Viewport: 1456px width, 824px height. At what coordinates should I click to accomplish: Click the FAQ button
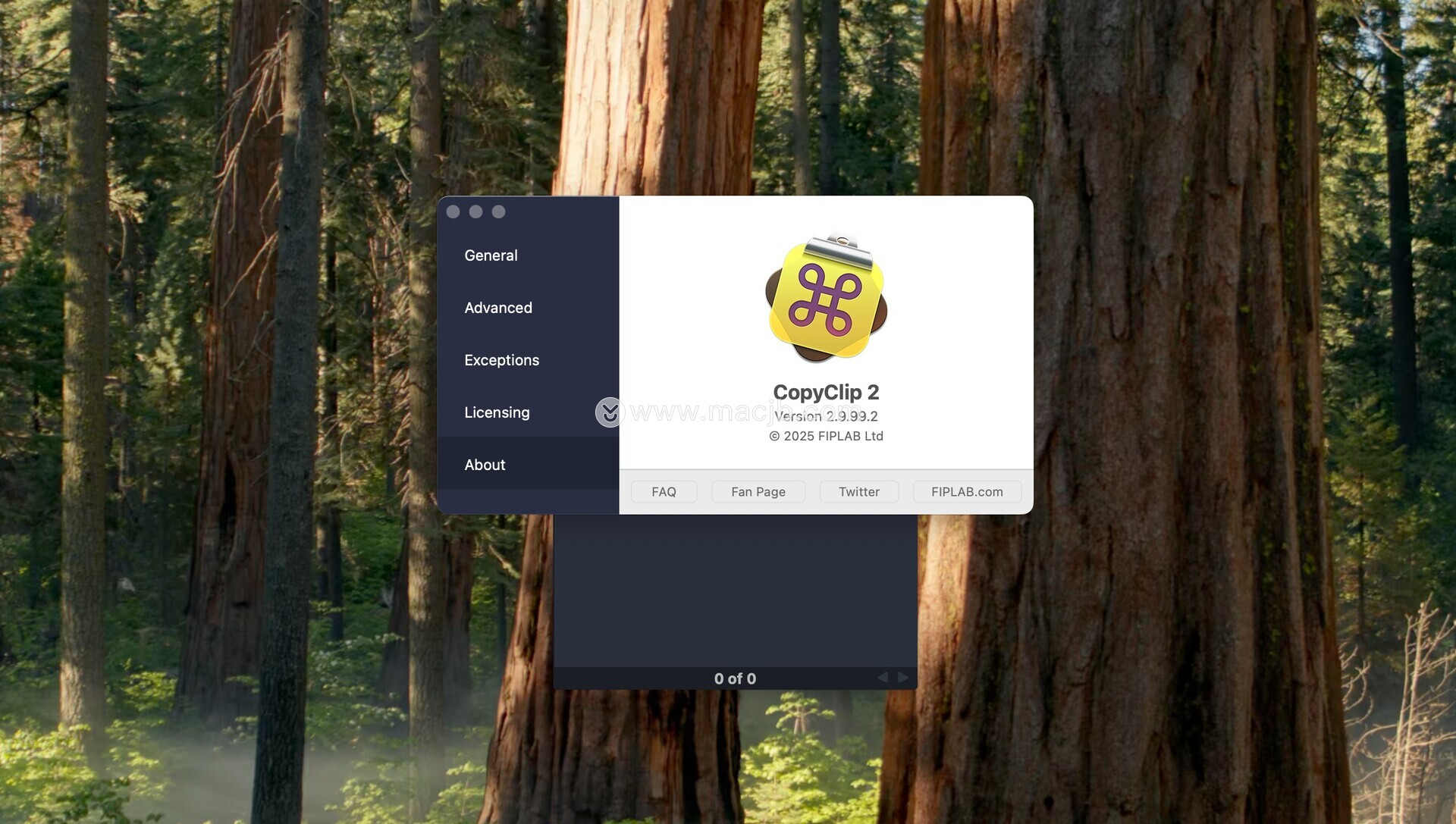(664, 492)
